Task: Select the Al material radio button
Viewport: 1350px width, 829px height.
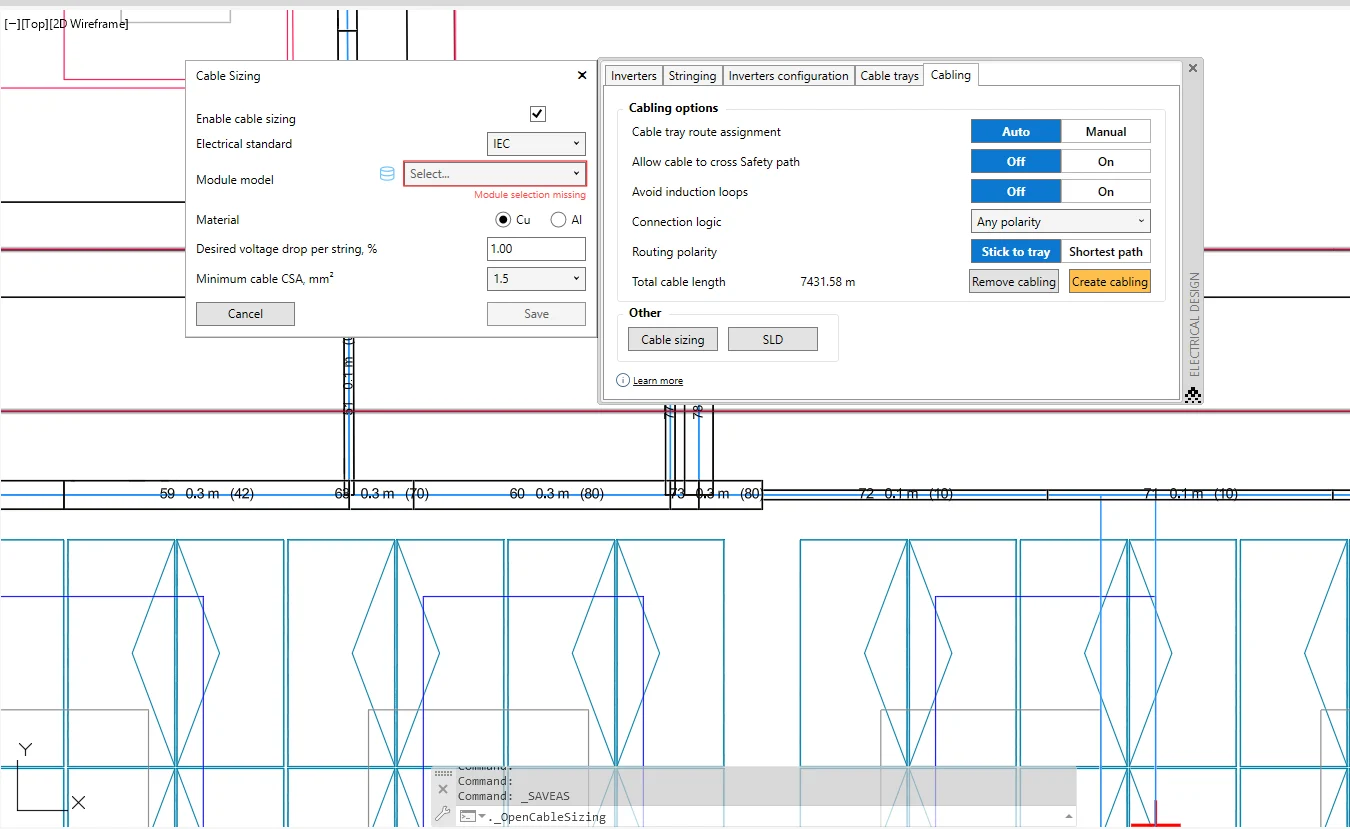Action: (558, 220)
